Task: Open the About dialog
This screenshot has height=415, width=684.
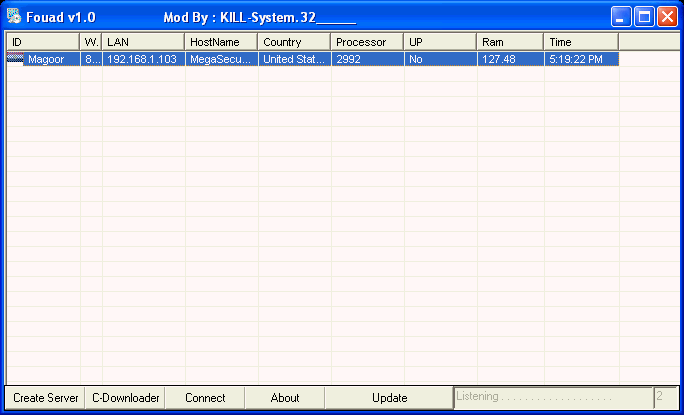Action: (285, 397)
